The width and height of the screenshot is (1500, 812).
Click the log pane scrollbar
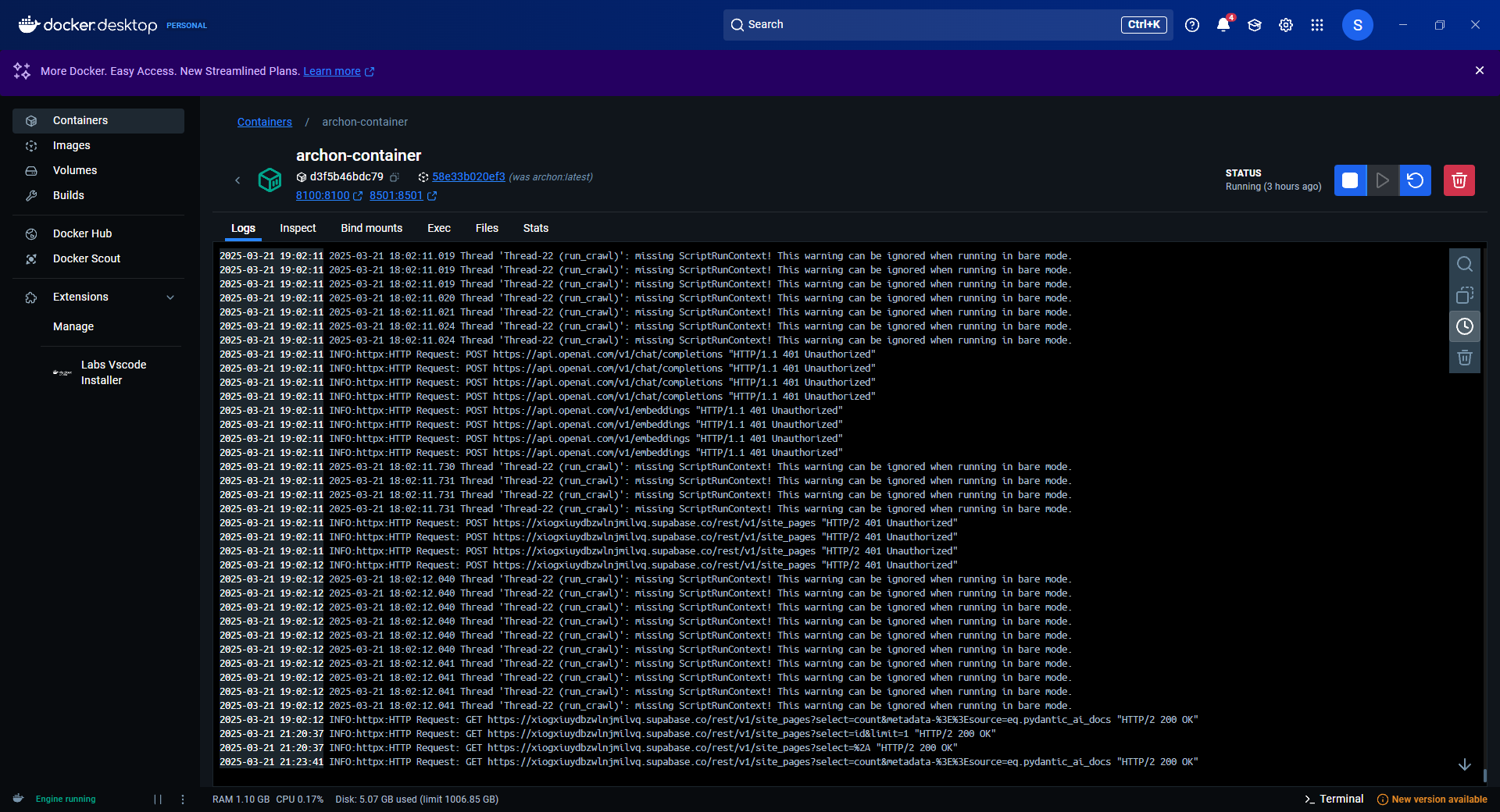(1484, 775)
